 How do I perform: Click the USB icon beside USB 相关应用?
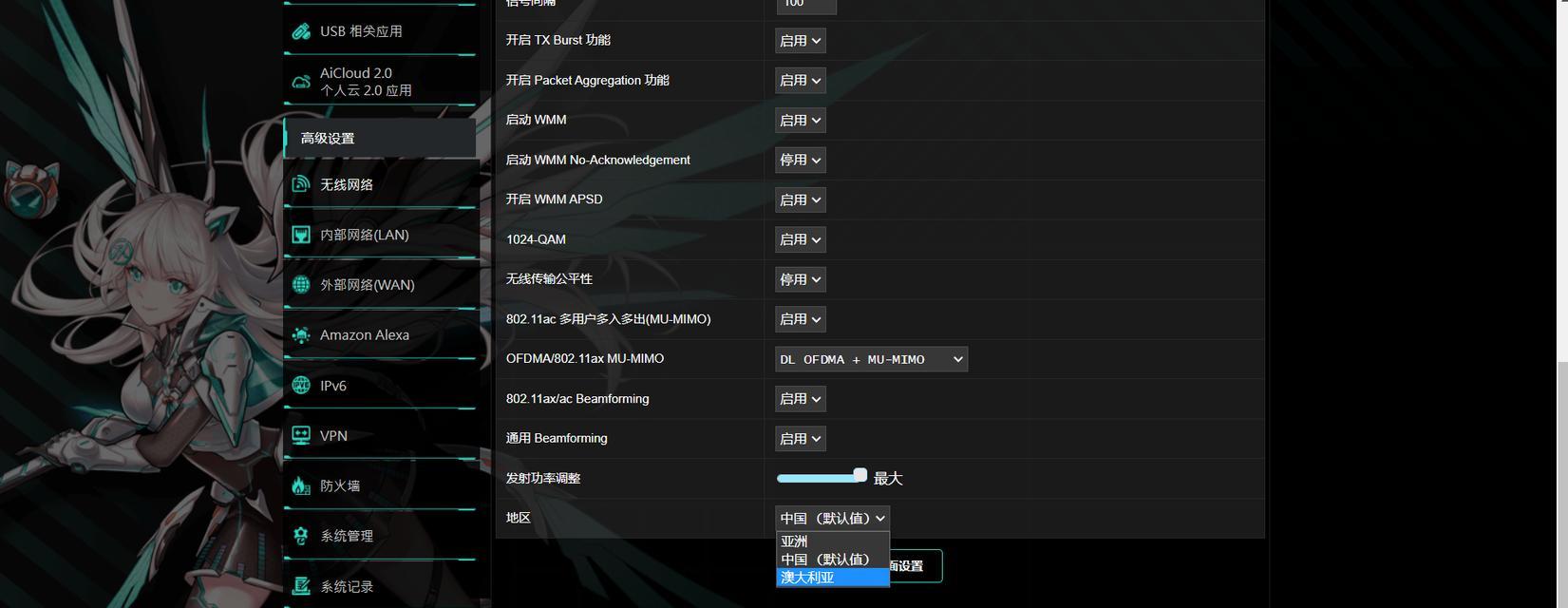click(301, 31)
